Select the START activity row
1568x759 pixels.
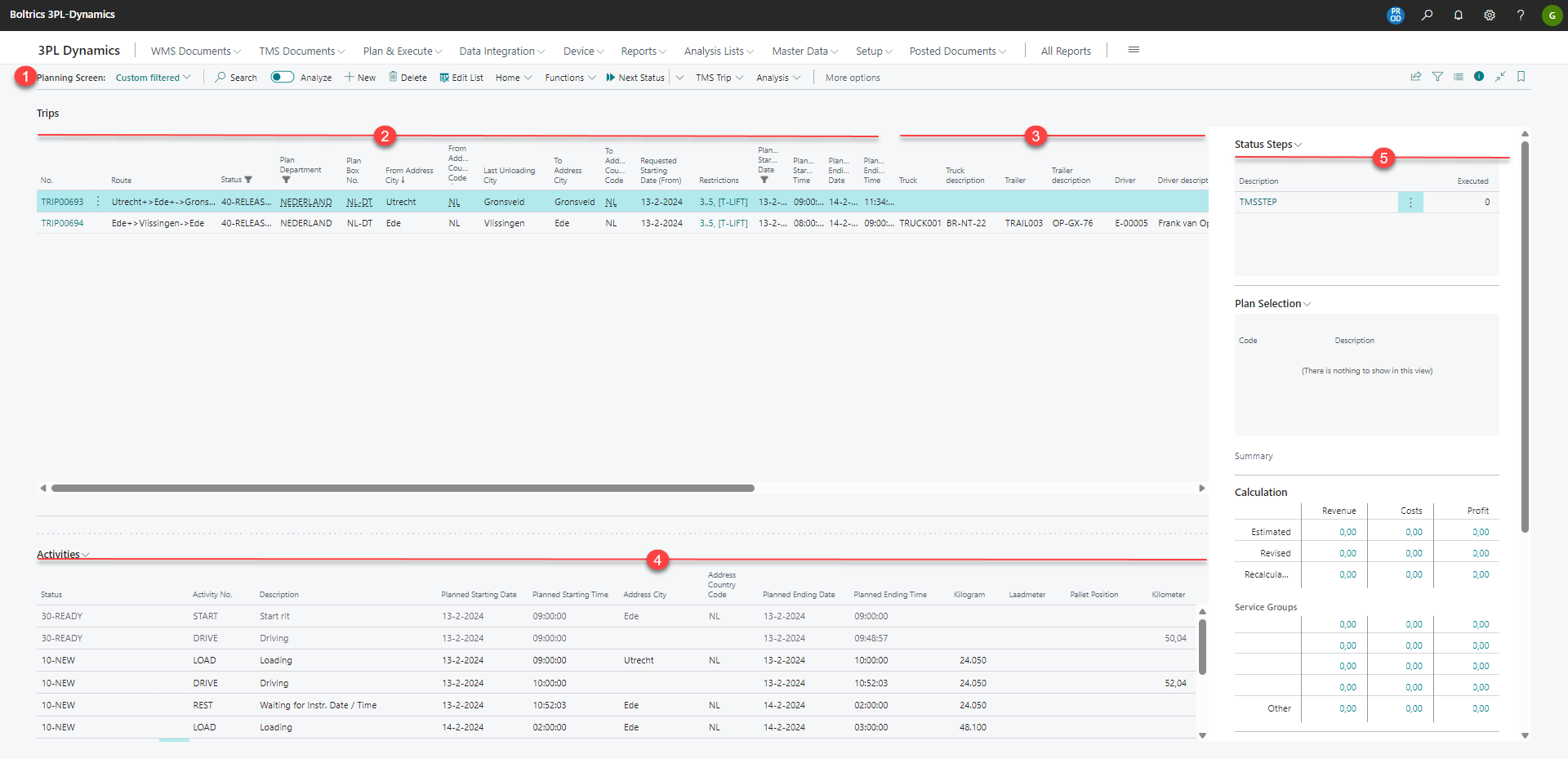tap(617, 616)
